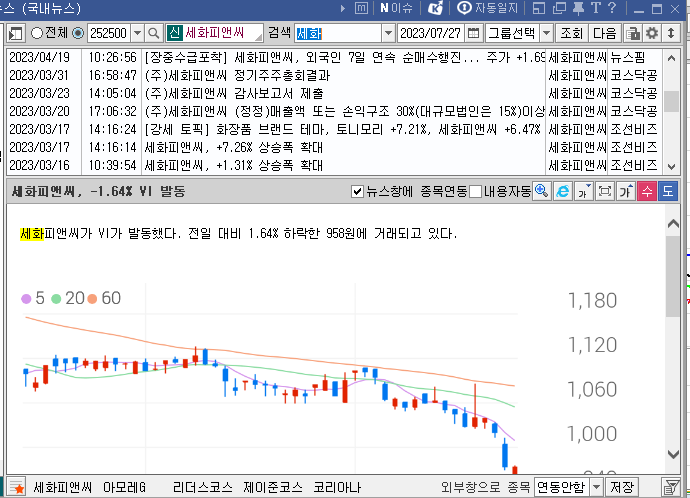Click news list scrollbar up arrow
690x498 pixels.
click(671, 58)
